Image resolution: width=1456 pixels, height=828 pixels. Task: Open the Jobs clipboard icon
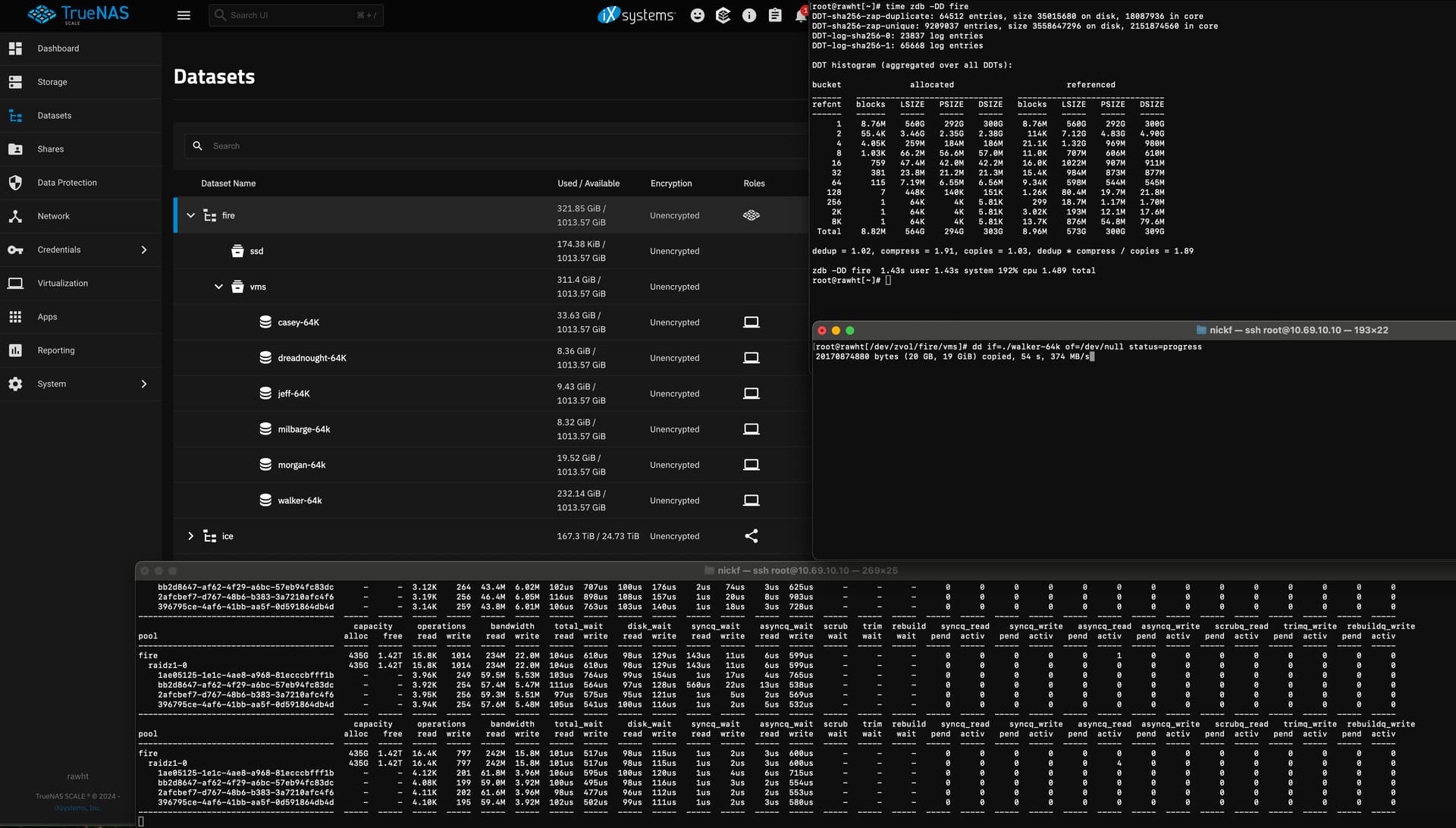tap(775, 15)
